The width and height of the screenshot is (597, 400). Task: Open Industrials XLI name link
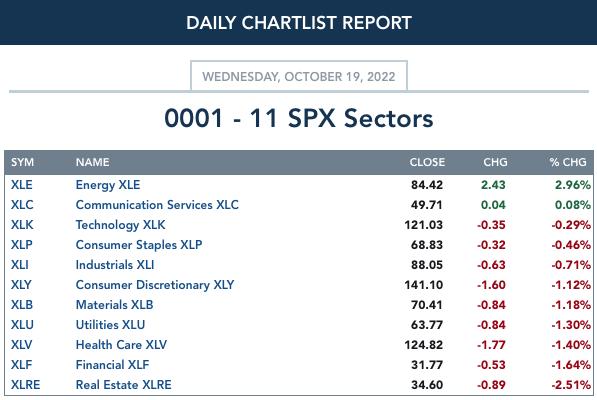[115, 265]
